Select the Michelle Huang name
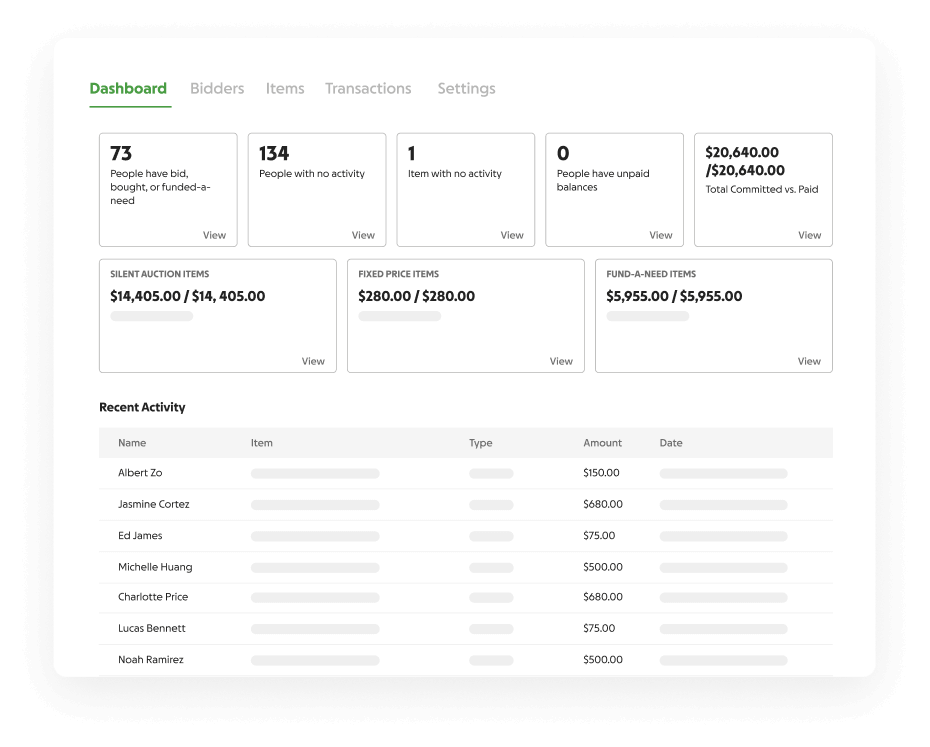 coord(155,567)
